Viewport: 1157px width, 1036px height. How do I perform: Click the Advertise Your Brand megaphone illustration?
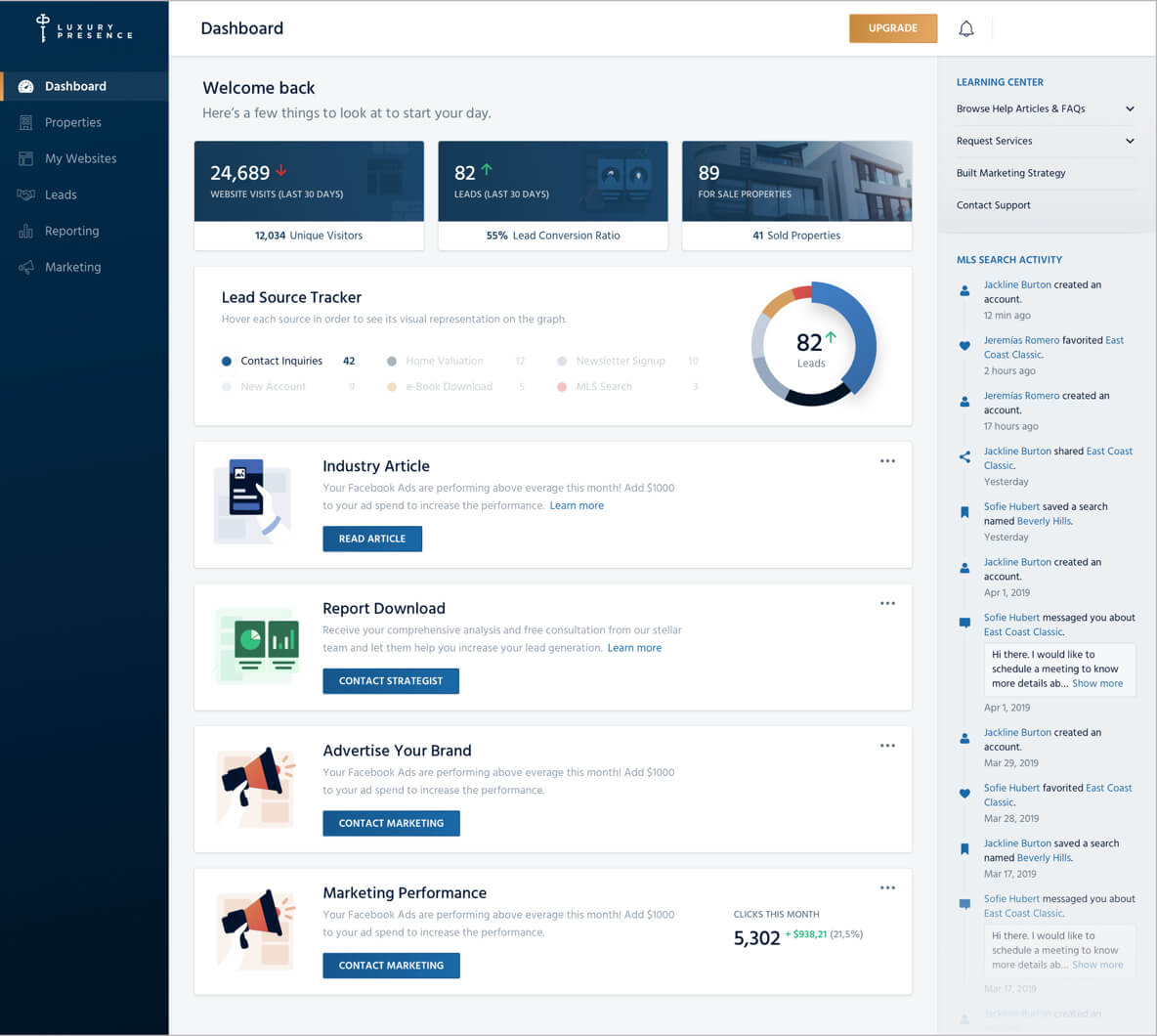(257, 788)
